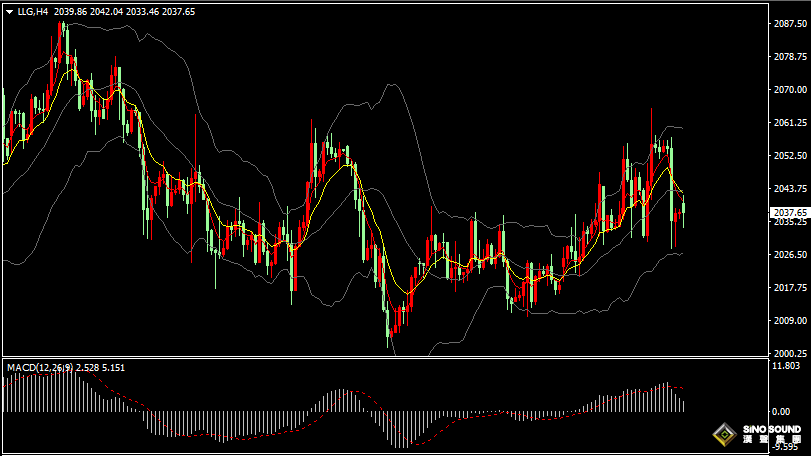Click the 2017.50 price scale label
Viewport: 811px width, 456px height.
[x=790, y=288]
